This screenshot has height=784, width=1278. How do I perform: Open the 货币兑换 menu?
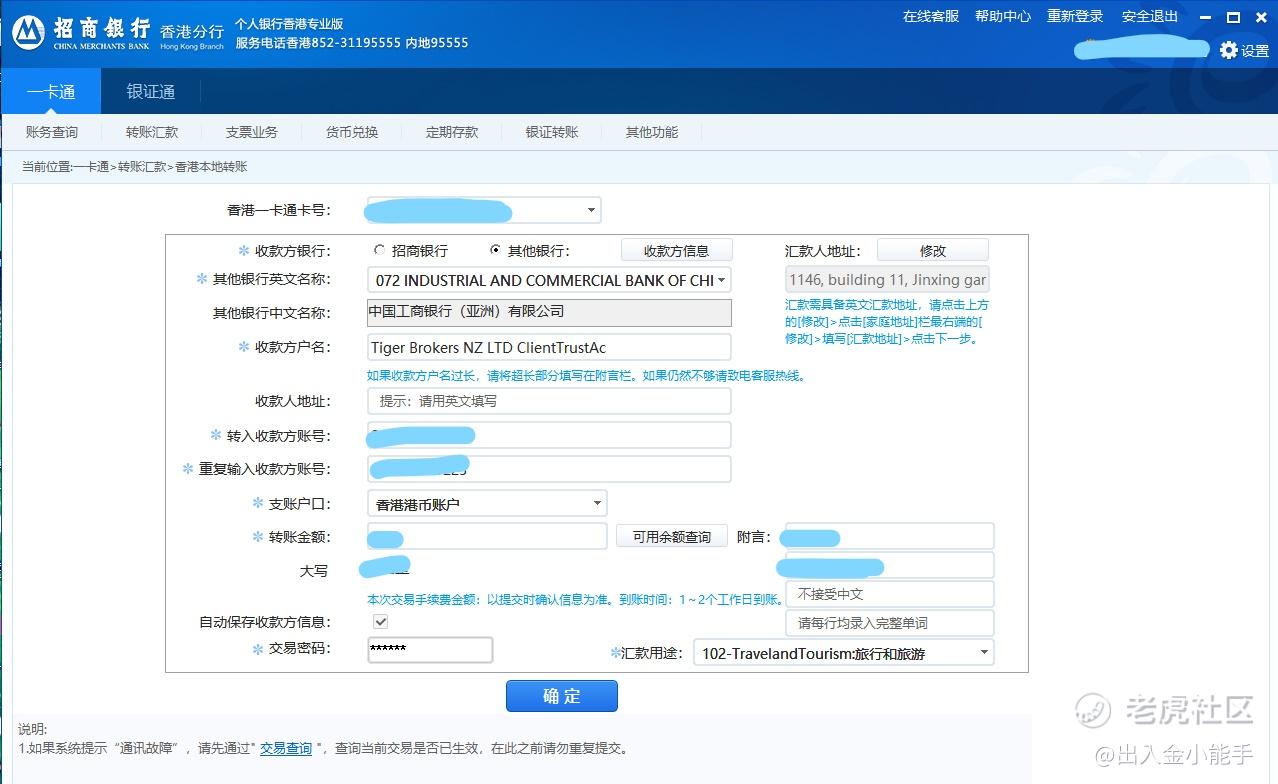352,132
